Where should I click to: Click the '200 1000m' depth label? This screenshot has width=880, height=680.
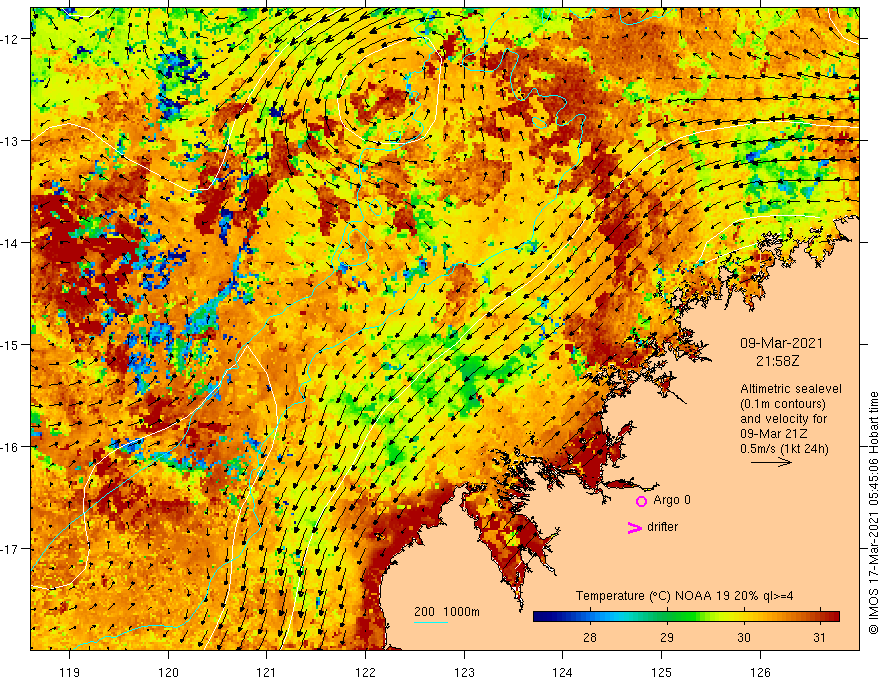447,612
